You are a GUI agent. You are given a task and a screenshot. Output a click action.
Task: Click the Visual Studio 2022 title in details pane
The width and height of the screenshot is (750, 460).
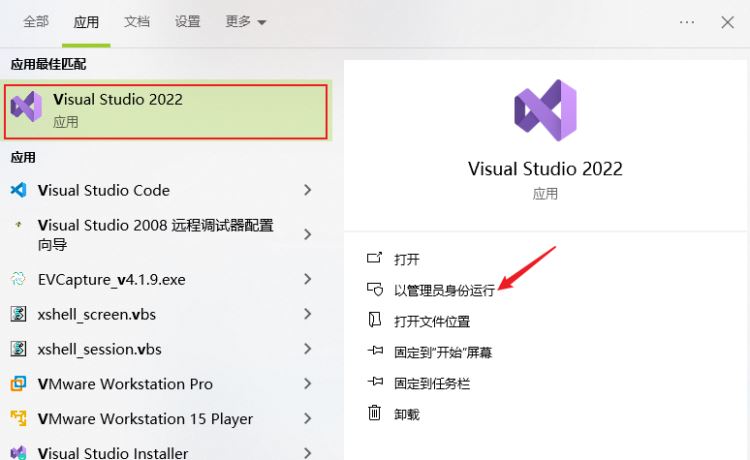[x=545, y=169]
